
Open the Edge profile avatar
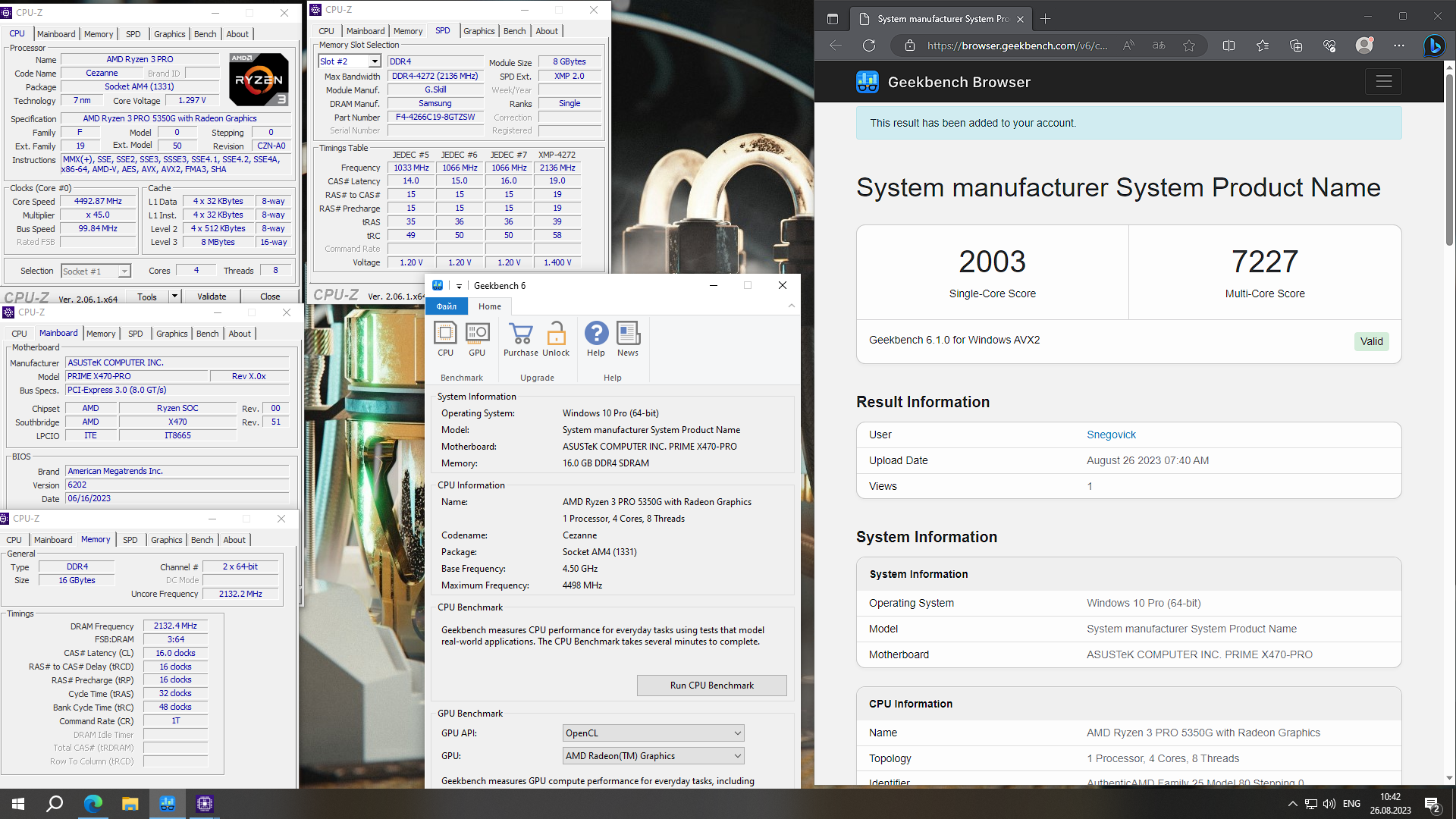(x=1364, y=45)
